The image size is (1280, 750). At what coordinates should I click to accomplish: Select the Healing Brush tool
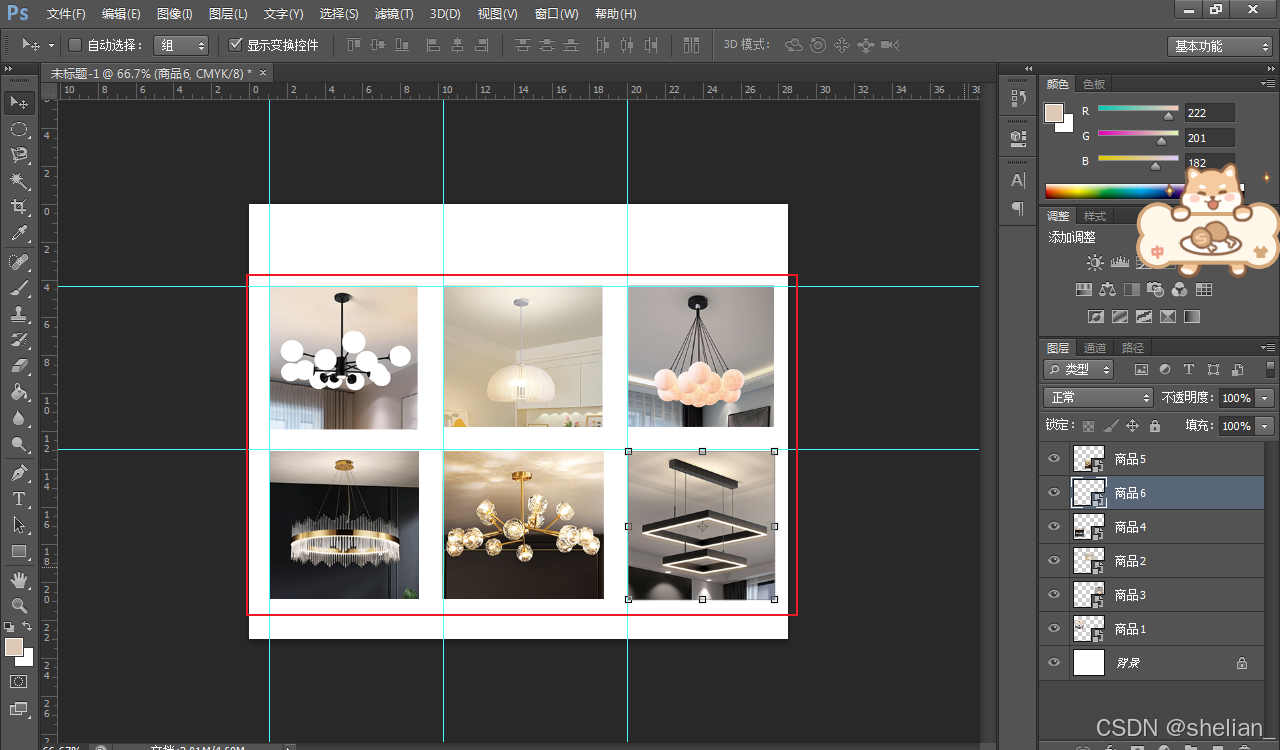19,262
